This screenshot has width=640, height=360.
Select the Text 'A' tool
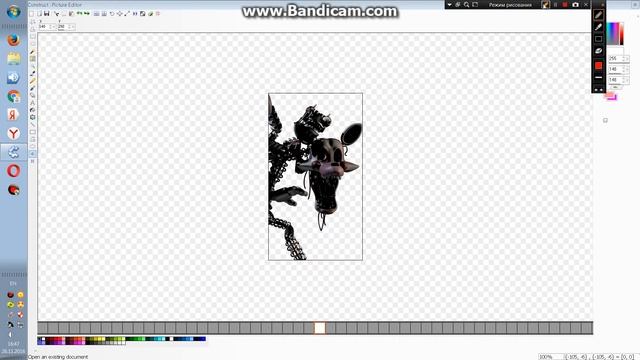coord(32,103)
